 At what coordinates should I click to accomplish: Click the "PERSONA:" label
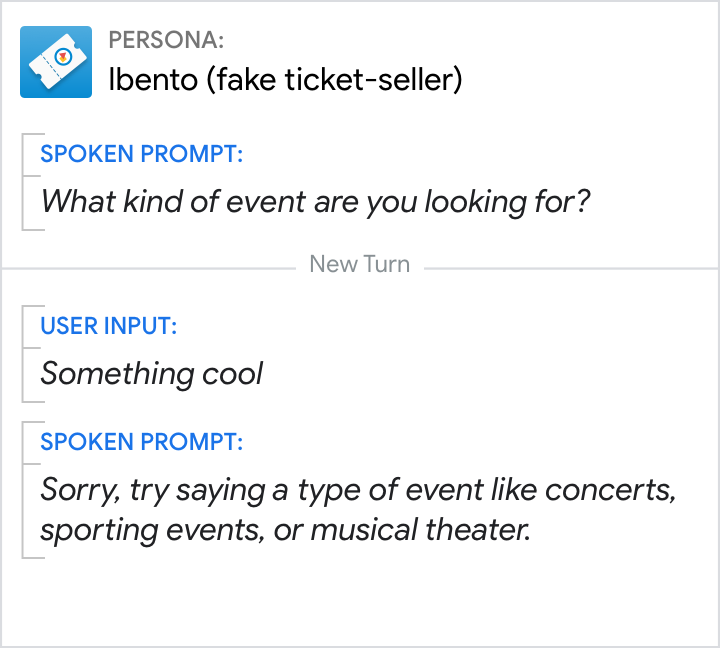(166, 40)
